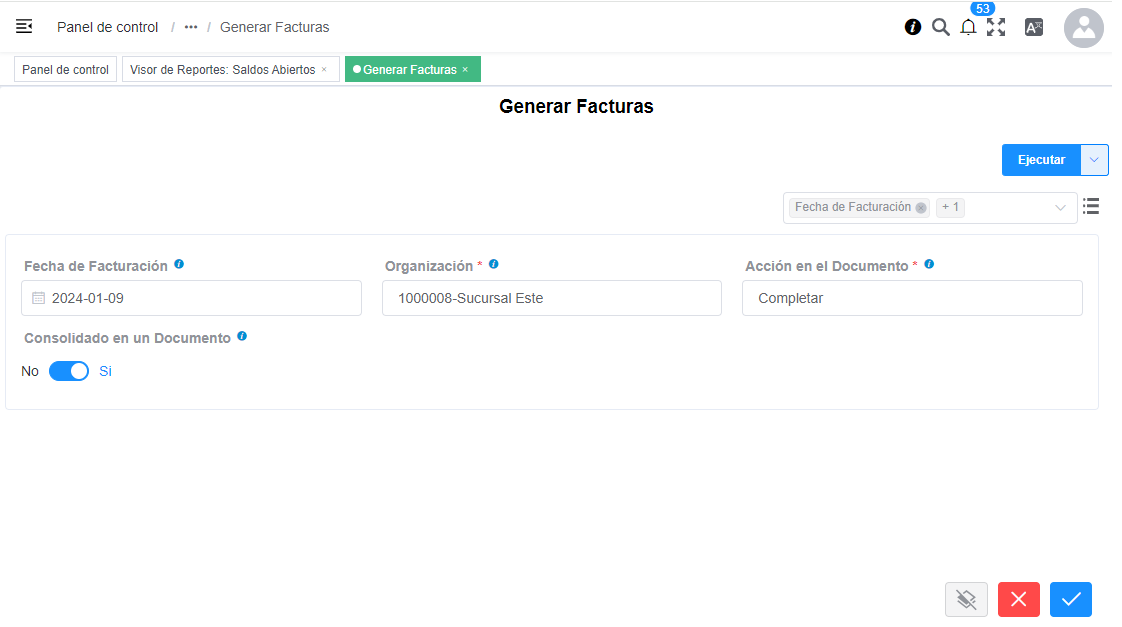
Task: Toggle the Consolidado en un Documento switch
Action: point(69,371)
